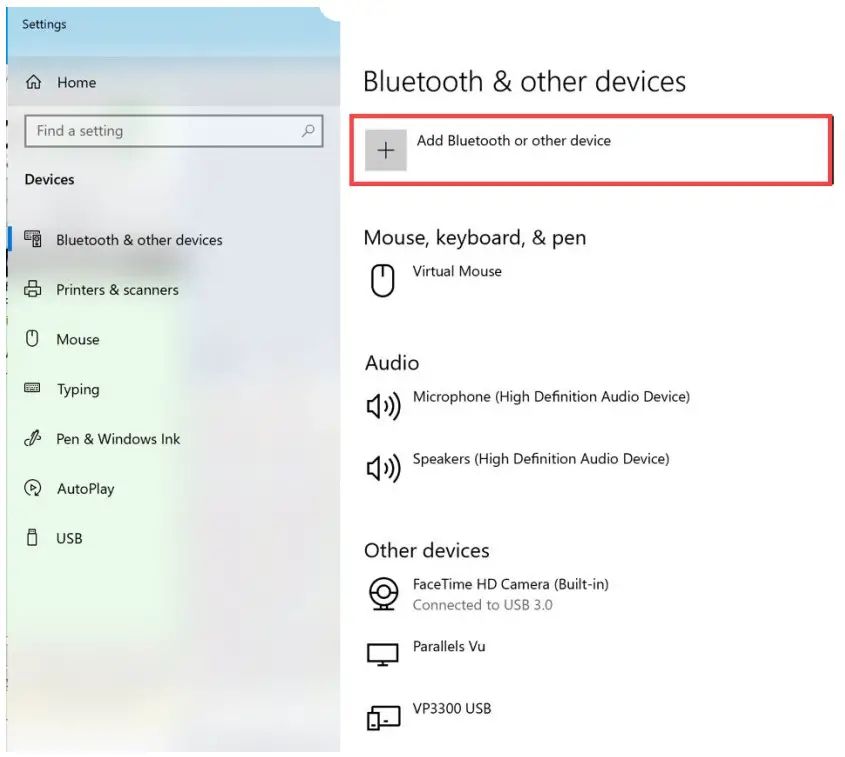
Task: Click the Home house icon
Action: click(33, 82)
